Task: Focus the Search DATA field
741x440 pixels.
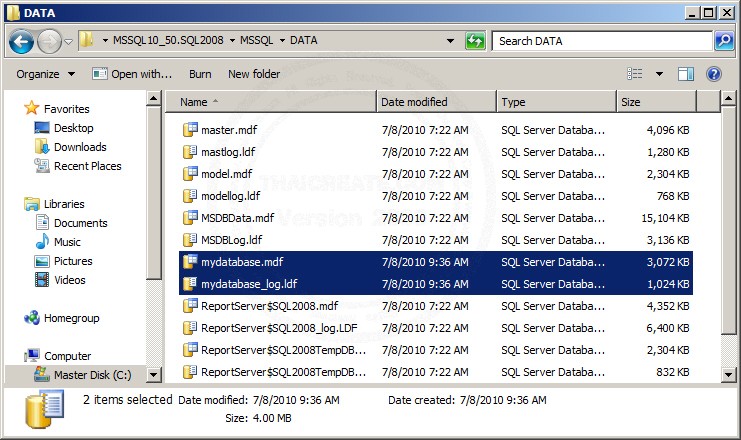Action: [602, 41]
